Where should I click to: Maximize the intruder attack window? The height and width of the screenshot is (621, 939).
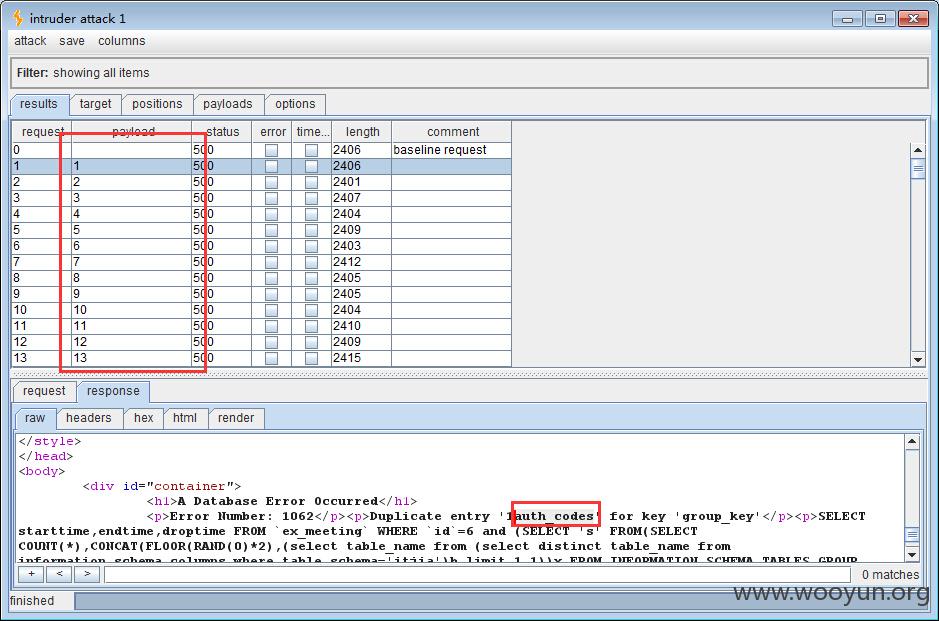click(880, 19)
